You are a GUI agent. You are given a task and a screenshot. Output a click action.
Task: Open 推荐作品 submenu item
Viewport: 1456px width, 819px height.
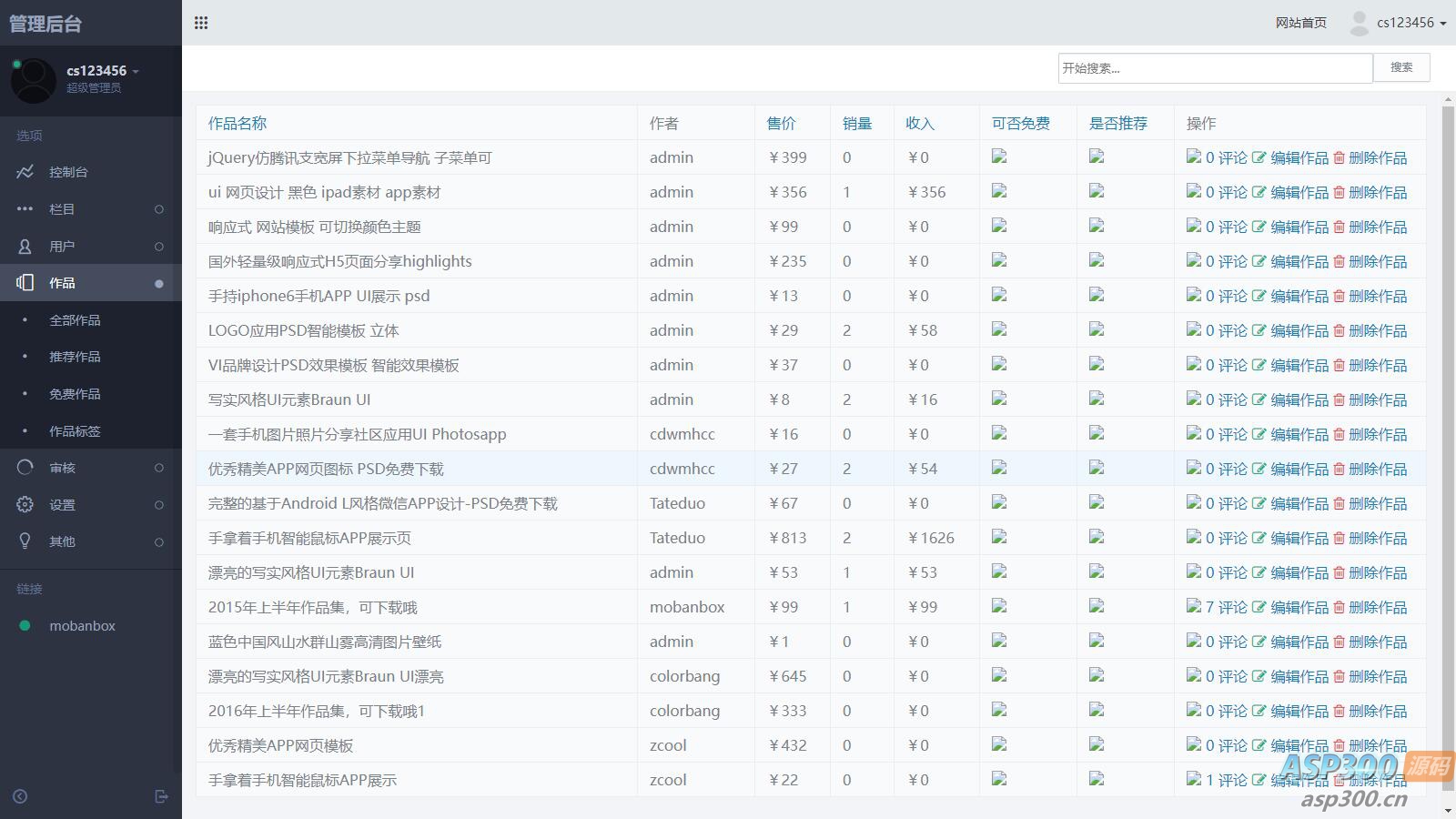tap(75, 357)
